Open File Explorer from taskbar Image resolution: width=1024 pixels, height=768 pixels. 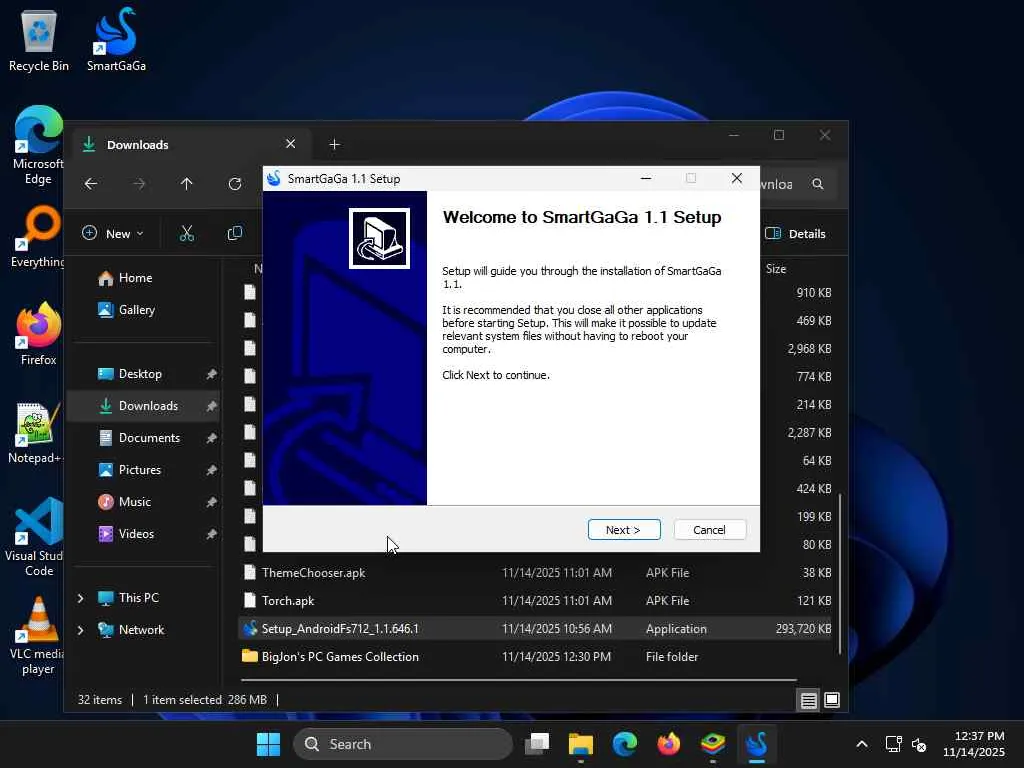click(581, 744)
